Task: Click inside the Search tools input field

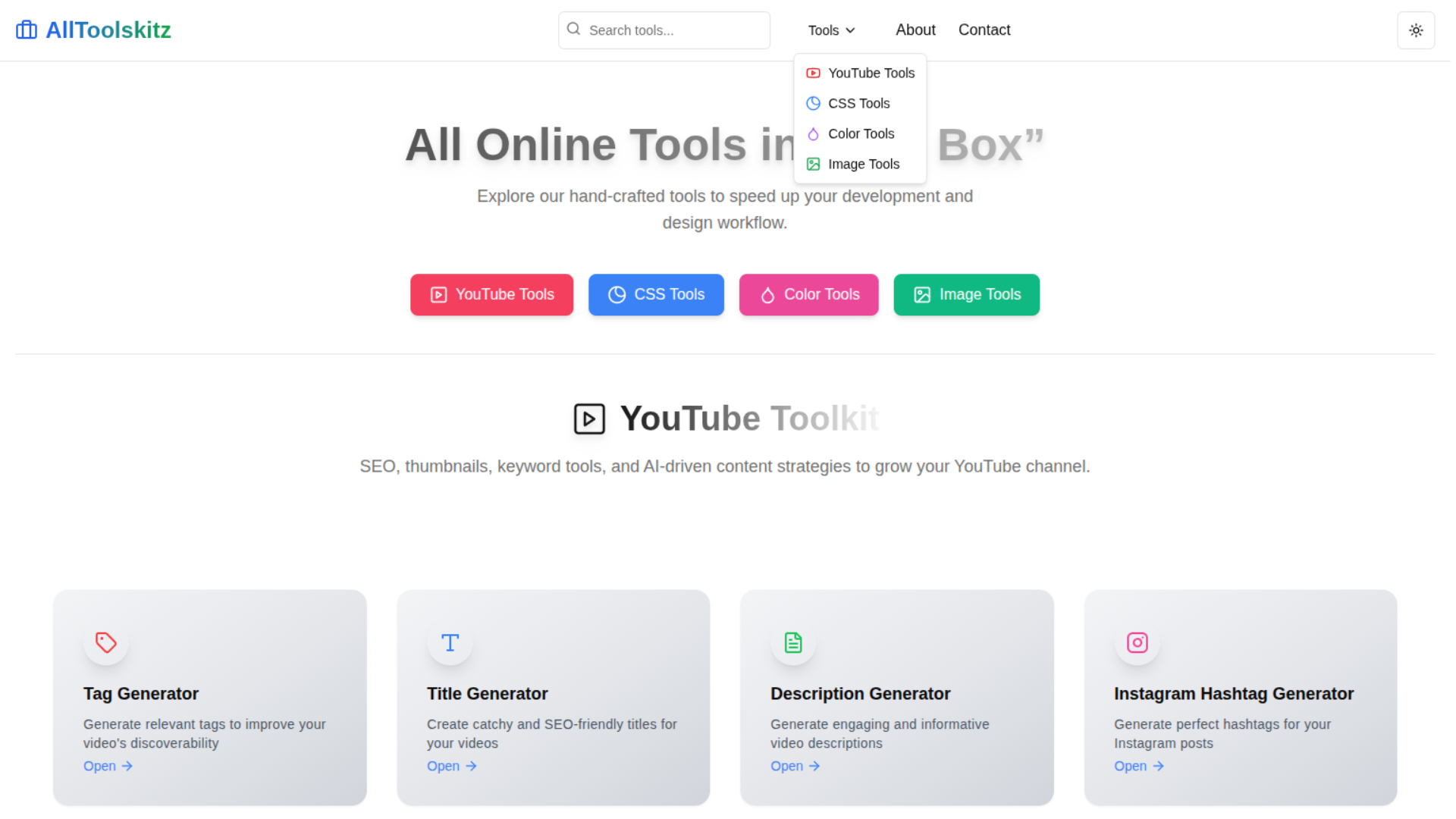Action: pyautogui.click(x=667, y=30)
